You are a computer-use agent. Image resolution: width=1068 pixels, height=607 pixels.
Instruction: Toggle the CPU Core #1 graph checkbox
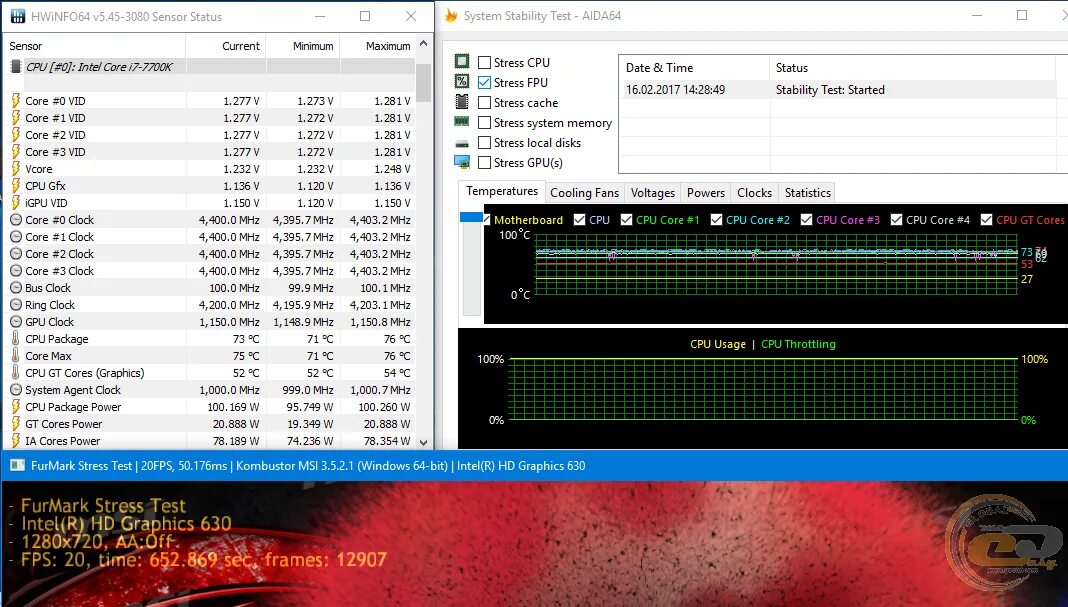(626, 219)
